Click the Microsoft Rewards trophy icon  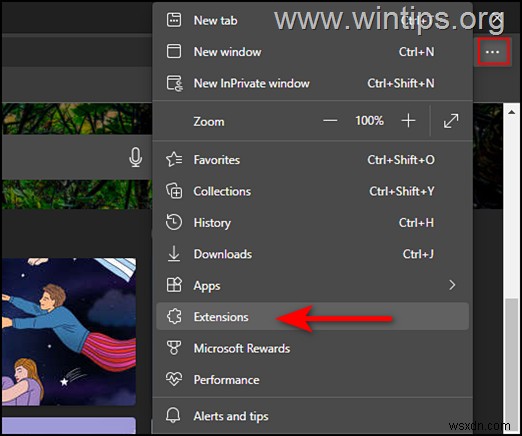click(x=174, y=348)
